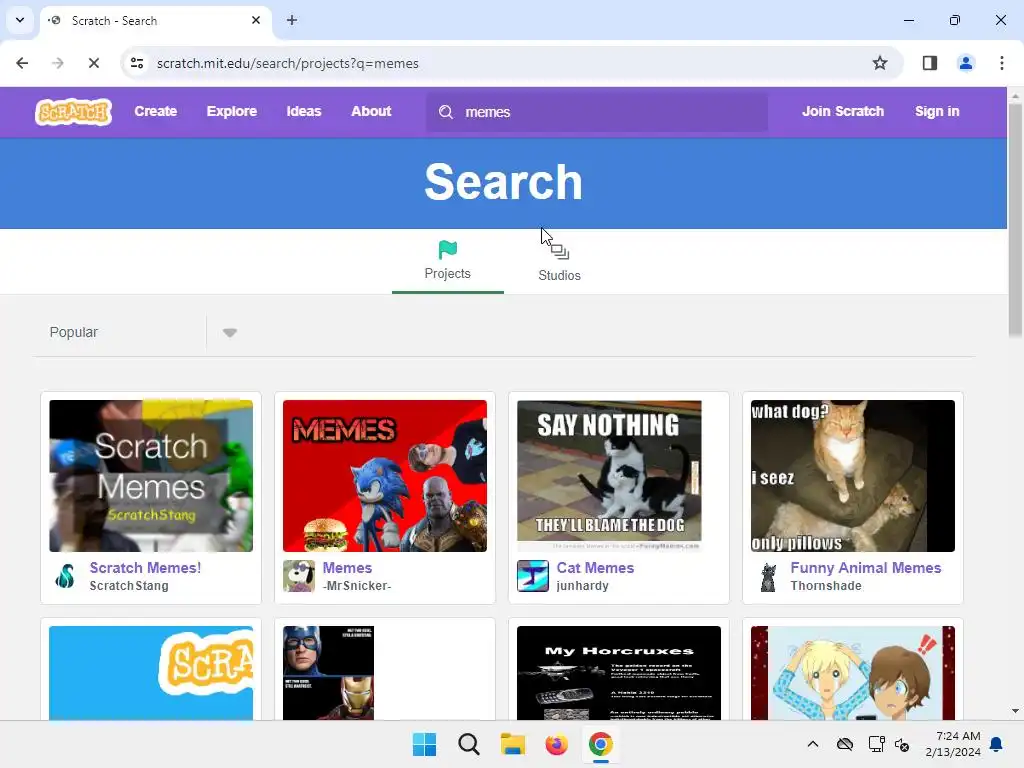This screenshot has width=1024, height=768.
Task: Visit Thornshade author profile link
Action: (x=825, y=586)
